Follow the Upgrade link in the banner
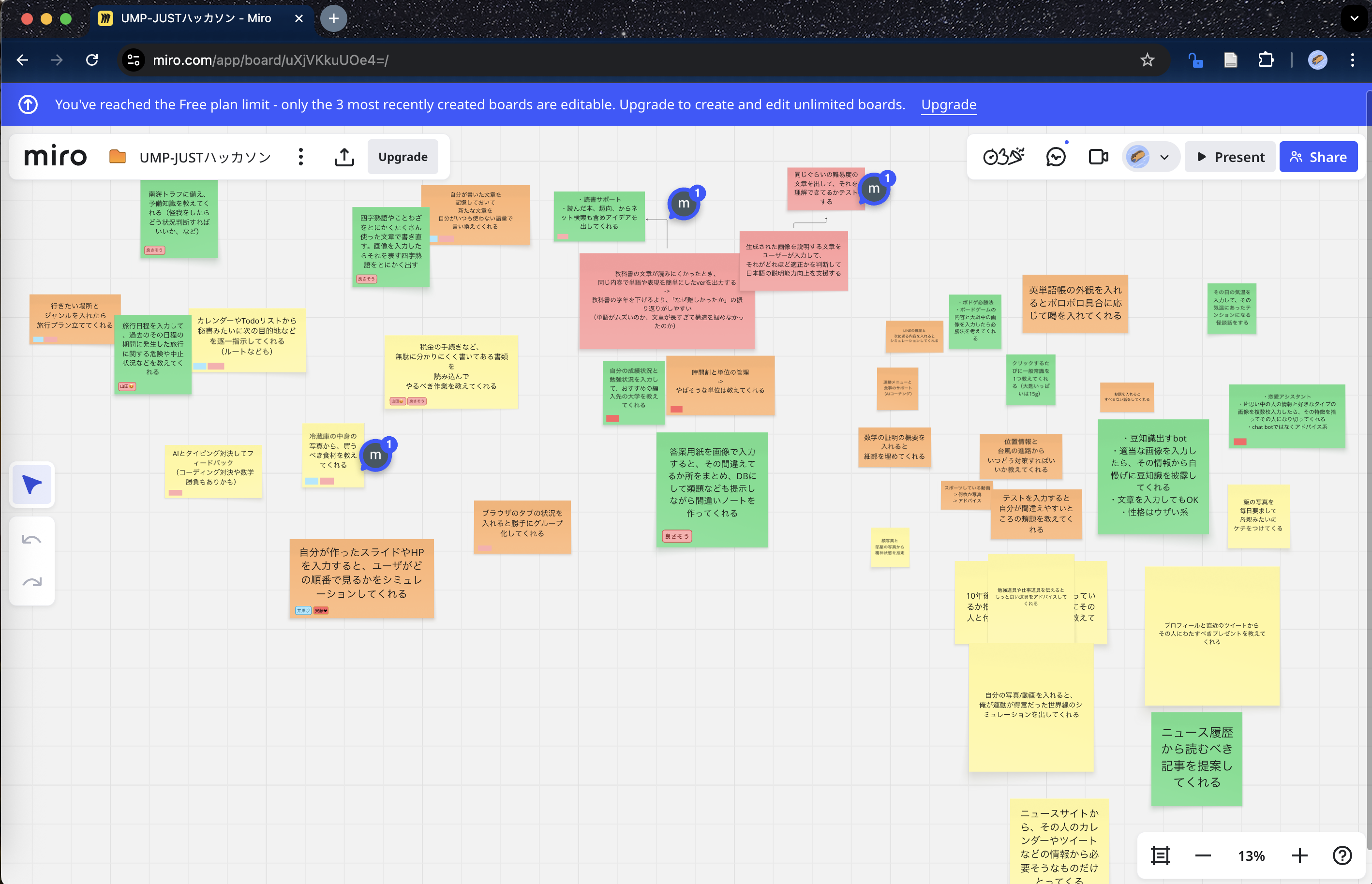The width and height of the screenshot is (1372, 884). click(x=948, y=104)
